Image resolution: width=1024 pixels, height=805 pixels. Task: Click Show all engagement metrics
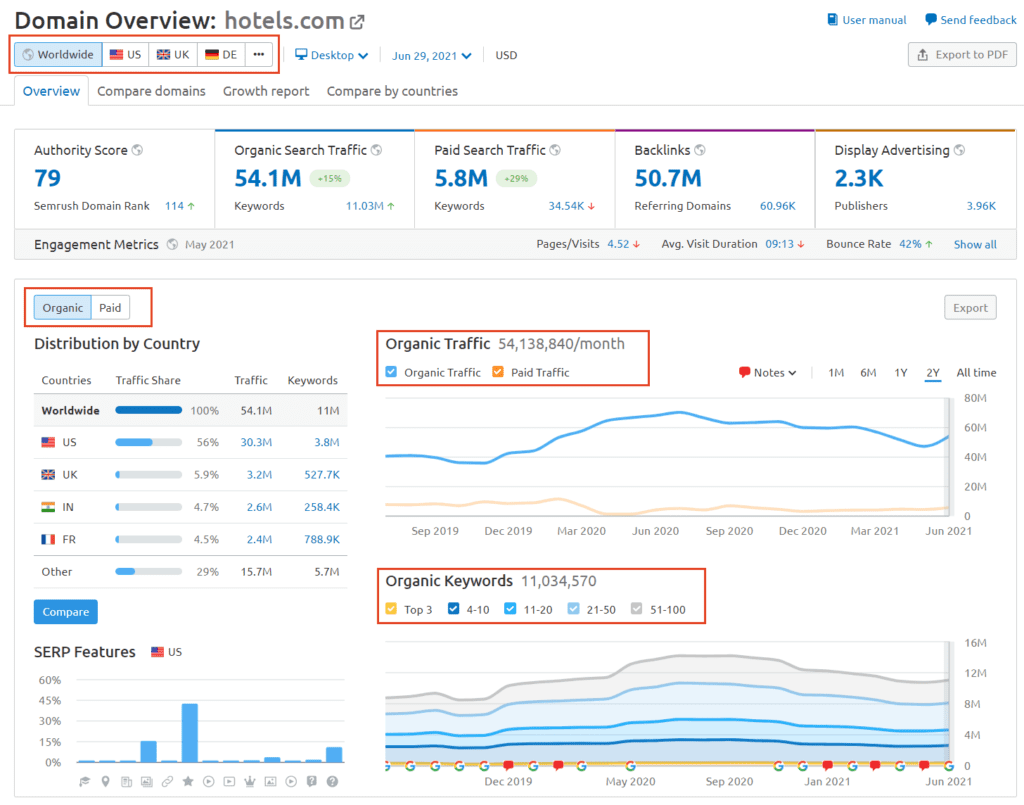pyautogui.click(x=975, y=245)
